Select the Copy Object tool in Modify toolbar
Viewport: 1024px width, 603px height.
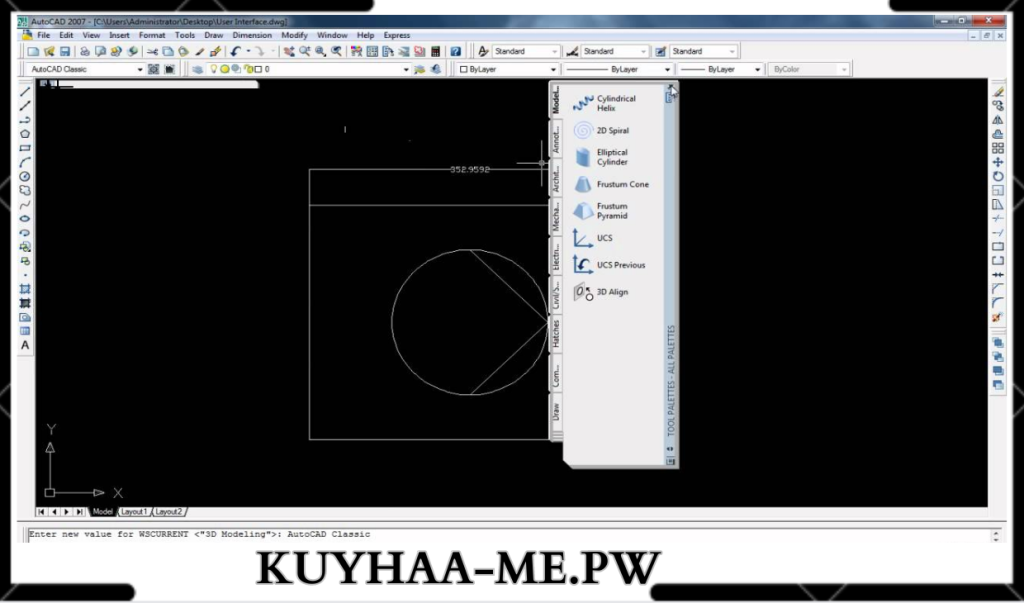(x=998, y=106)
